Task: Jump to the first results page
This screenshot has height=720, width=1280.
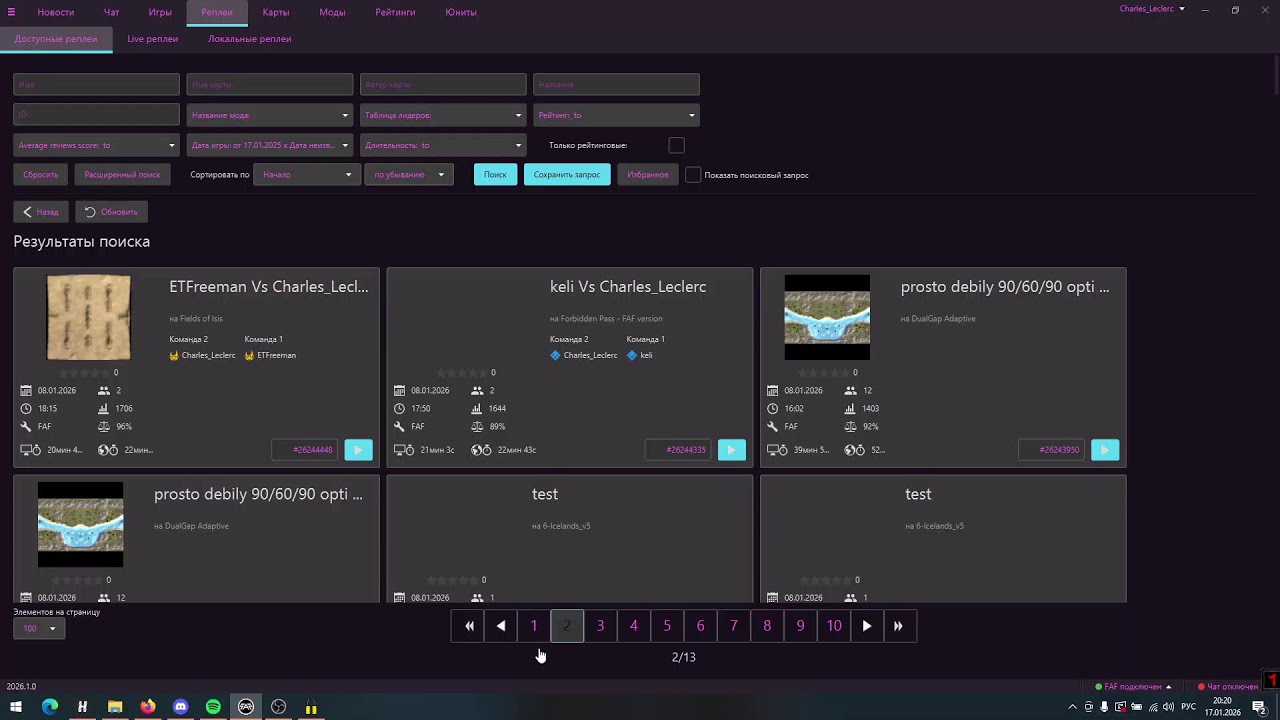Action: (469, 626)
